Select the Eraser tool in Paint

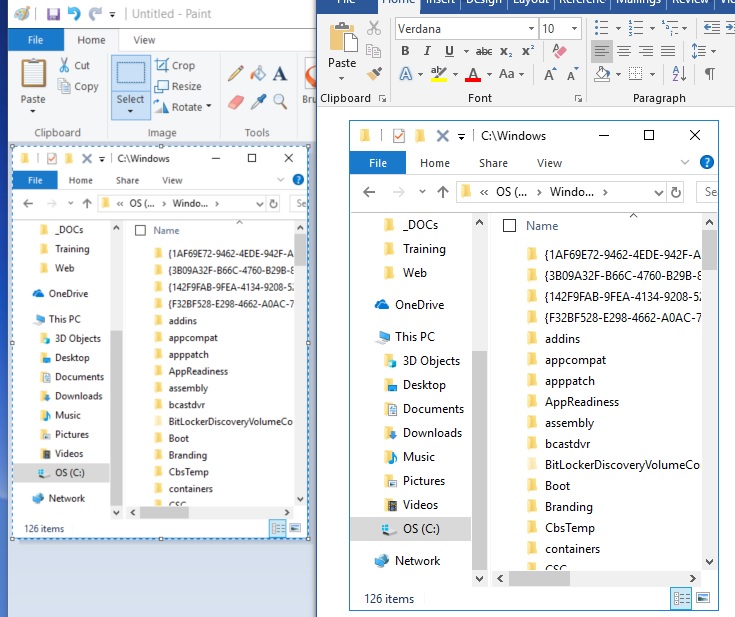point(236,101)
